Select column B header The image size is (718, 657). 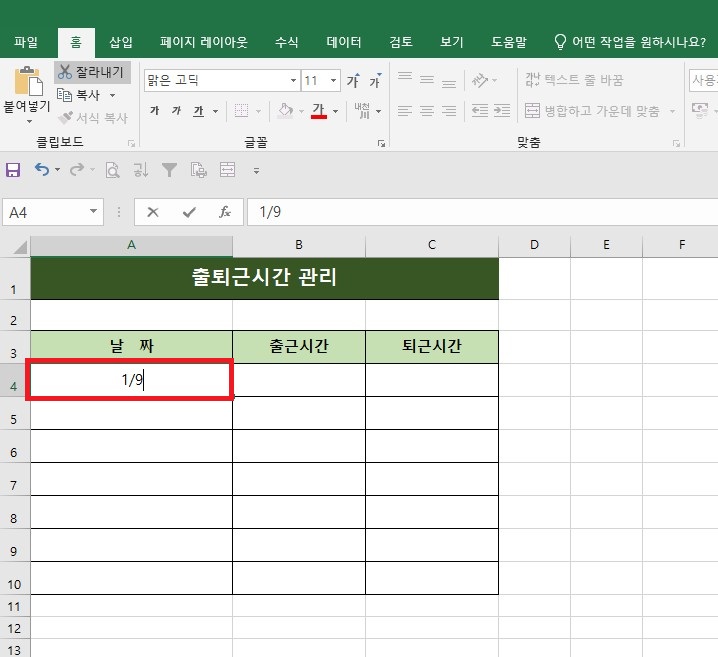click(299, 245)
